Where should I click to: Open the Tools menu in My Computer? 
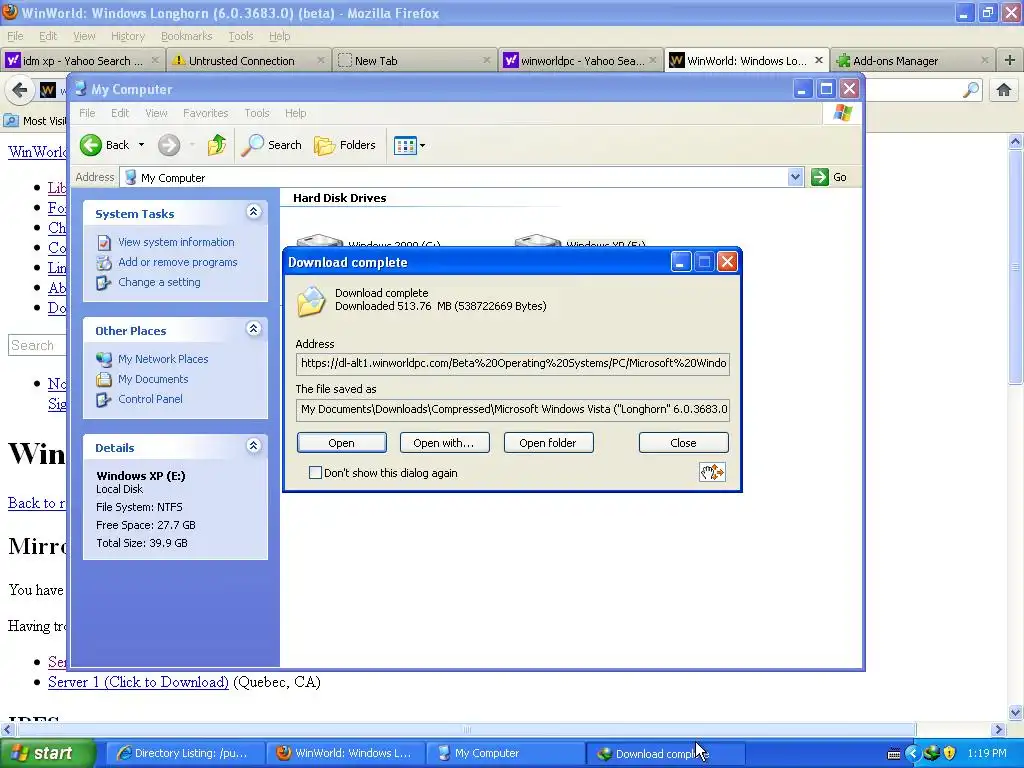pyautogui.click(x=257, y=113)
